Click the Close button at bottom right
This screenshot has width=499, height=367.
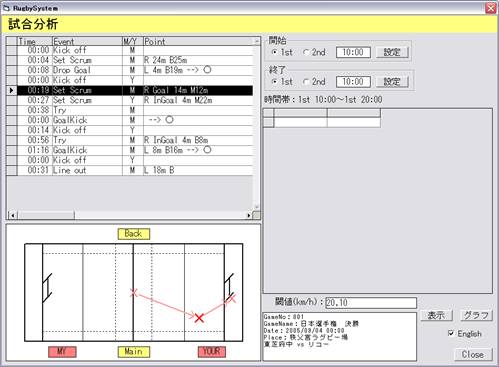(x=473, y=354)
